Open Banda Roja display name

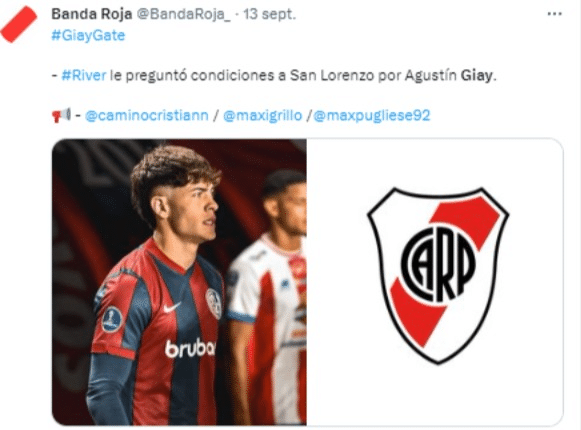(x=92, y=14)
